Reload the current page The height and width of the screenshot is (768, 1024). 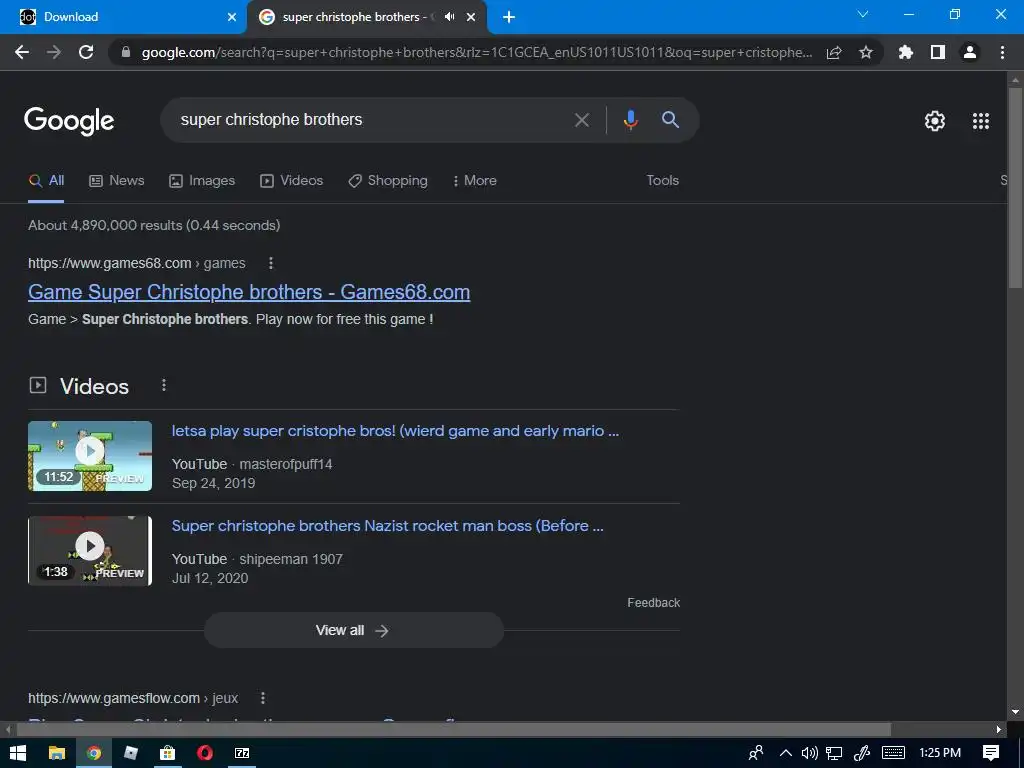tap(86, 52)
